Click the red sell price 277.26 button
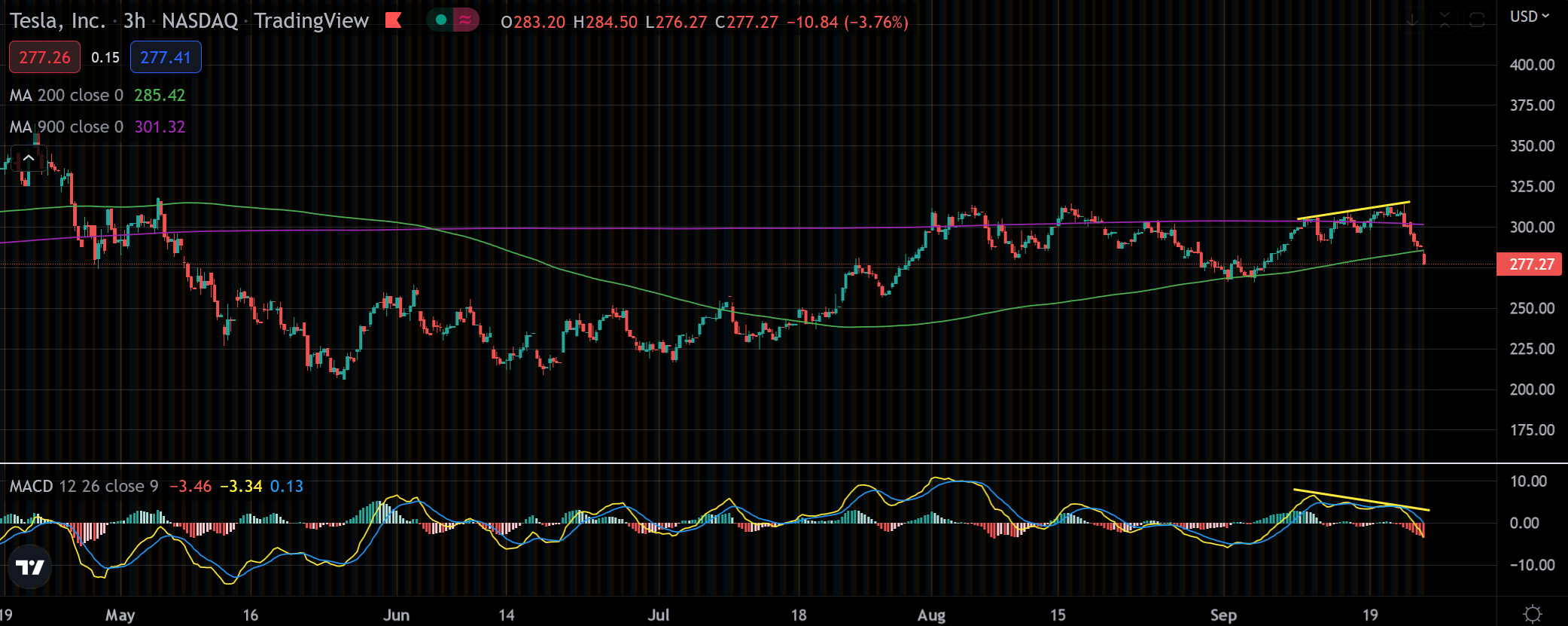Viewport: 1568px width, 626px height. tap(44, 57)
